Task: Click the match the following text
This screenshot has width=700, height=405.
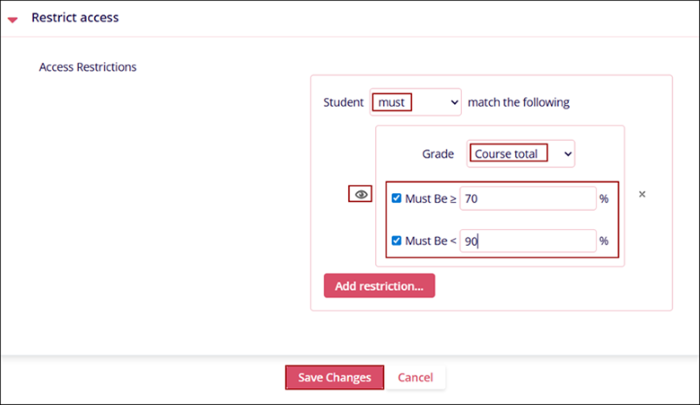Action: coord(519,102)
